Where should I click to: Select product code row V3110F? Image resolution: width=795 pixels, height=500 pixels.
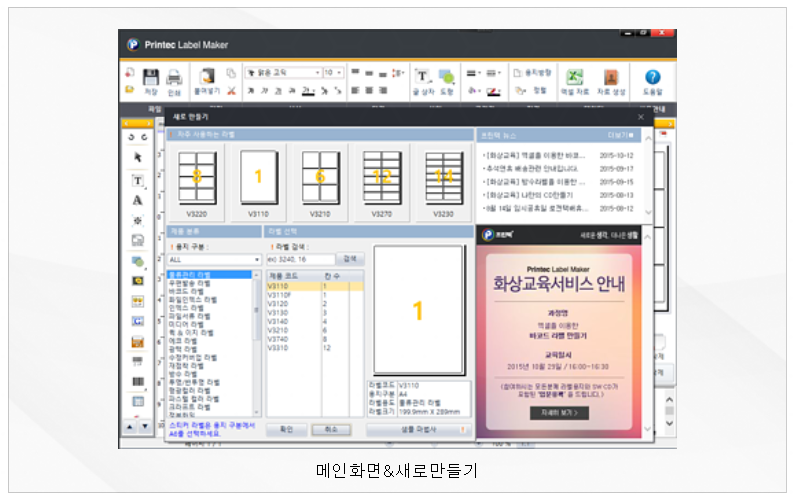click(x=315, y=295)
